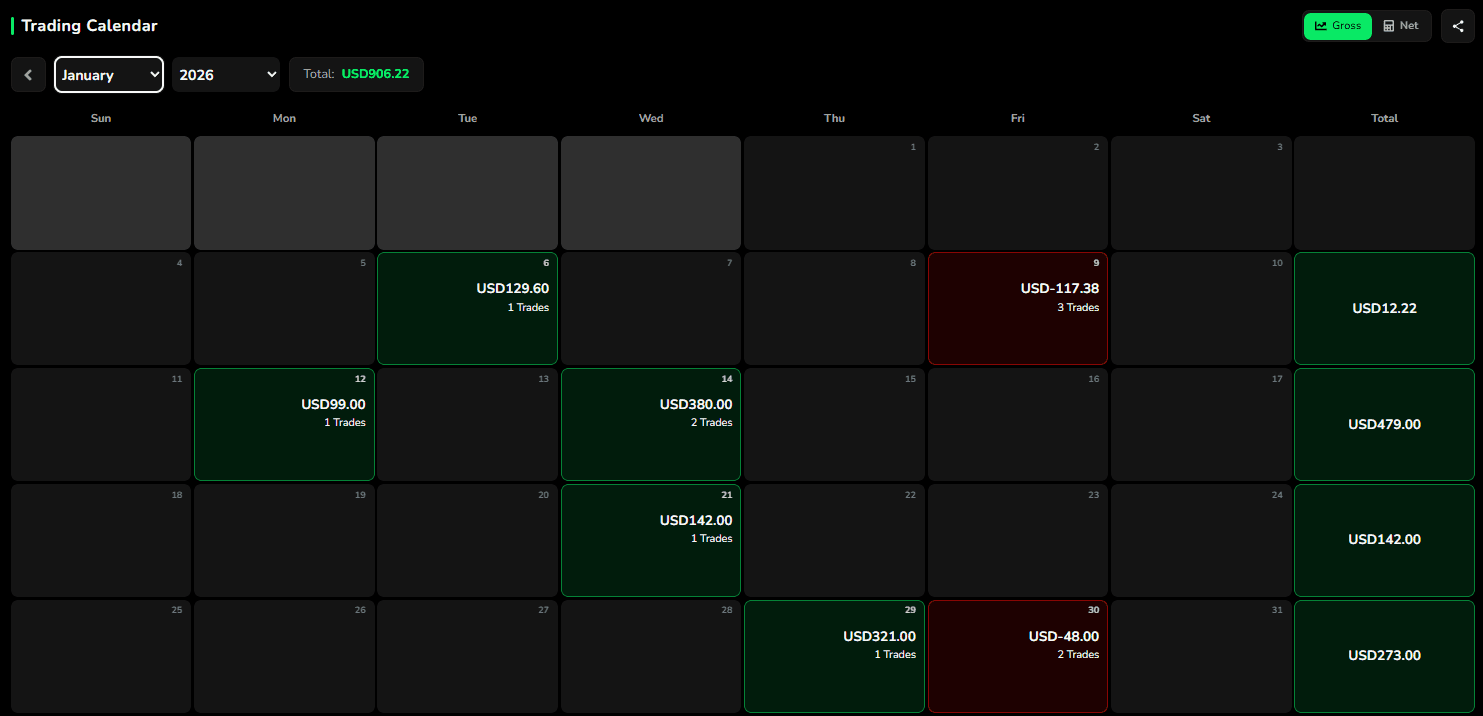The width and height of the screenshot is (1483, 716).
Task: Select January 29 with USD321.00 gain
Action: [x=834, y=656]
